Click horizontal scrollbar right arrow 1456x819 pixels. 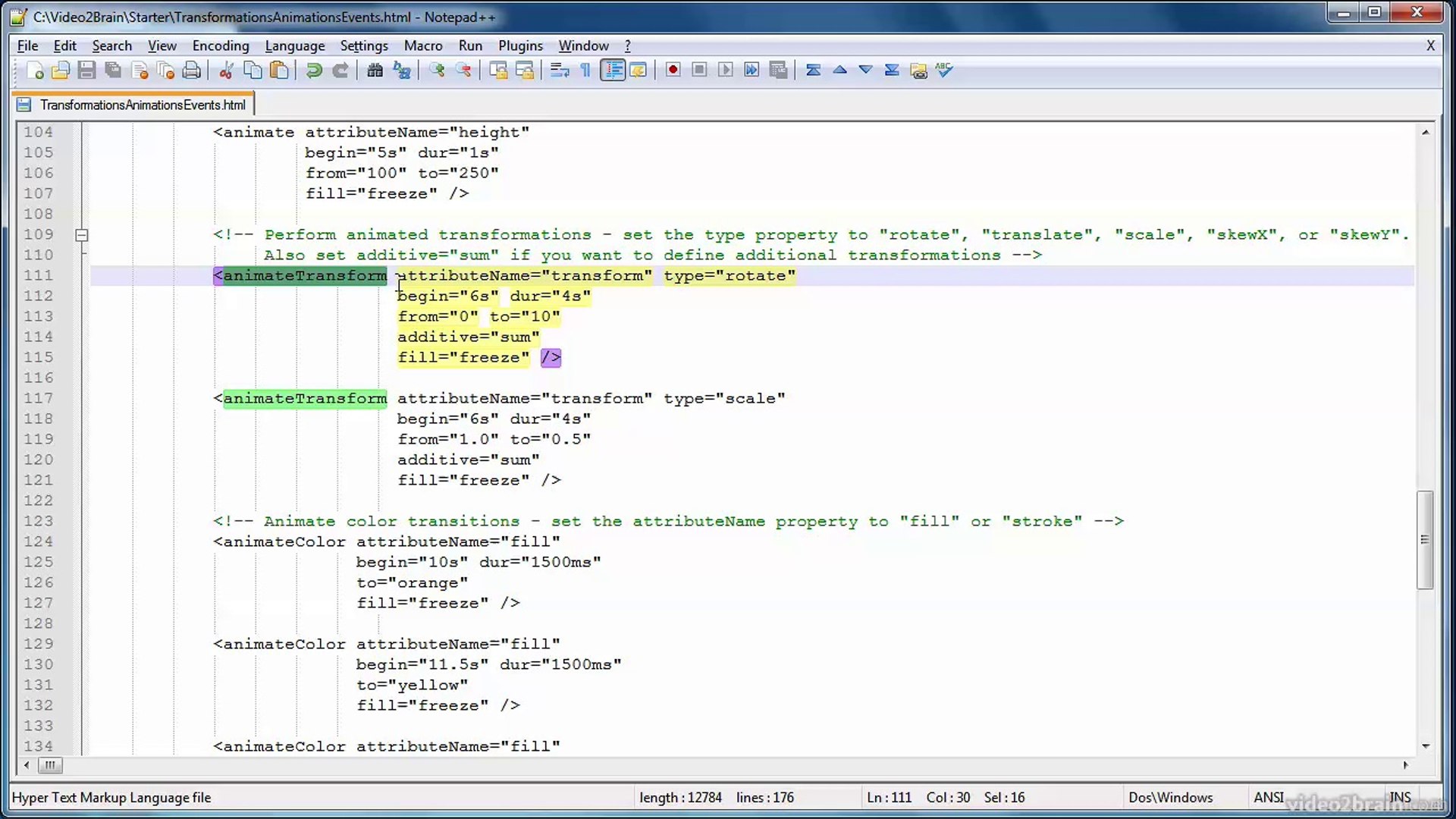tap(1405, 764)
